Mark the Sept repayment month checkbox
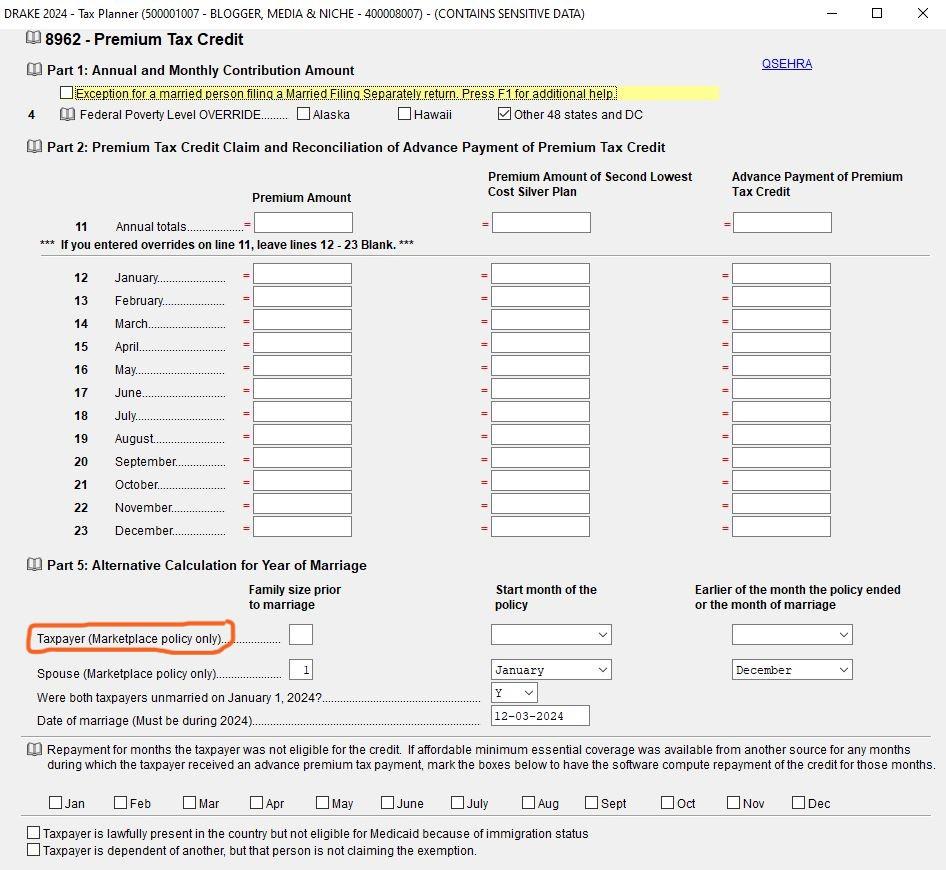 click(x=592, y=802)
